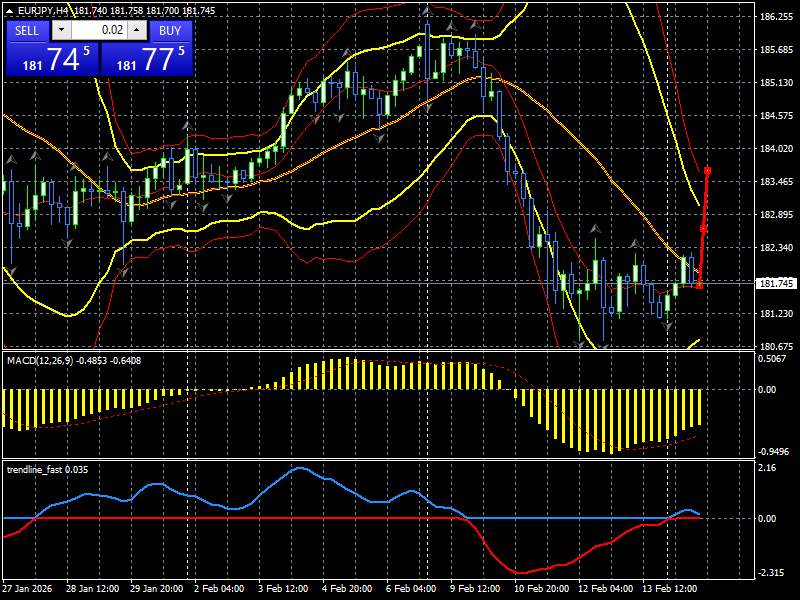800x600 pixels.
Task: Click the SELL button
Action: pyautogui.click(x=28, y=31)
